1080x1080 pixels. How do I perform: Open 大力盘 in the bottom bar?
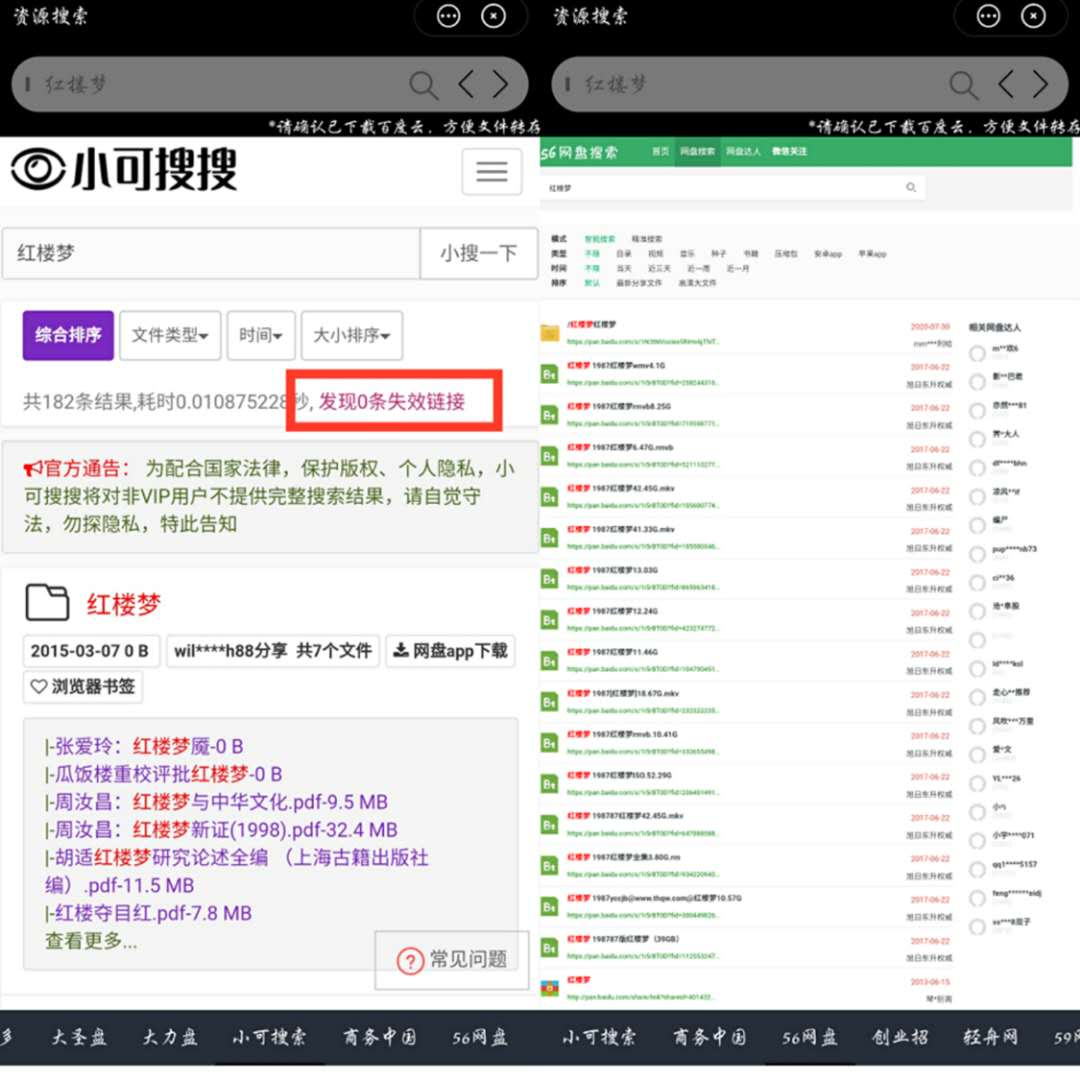(169, 1037)
